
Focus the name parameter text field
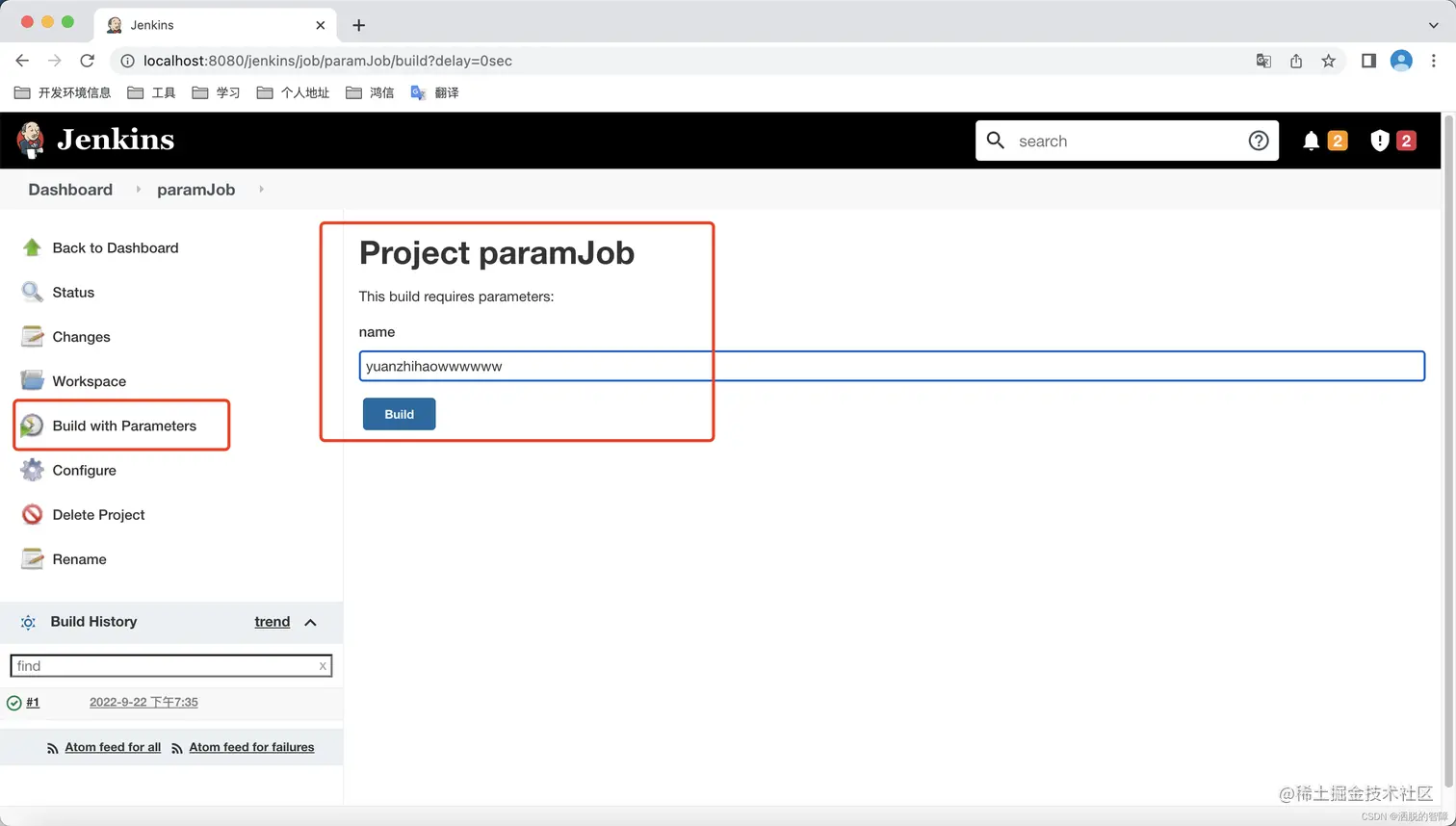[892, 366]
